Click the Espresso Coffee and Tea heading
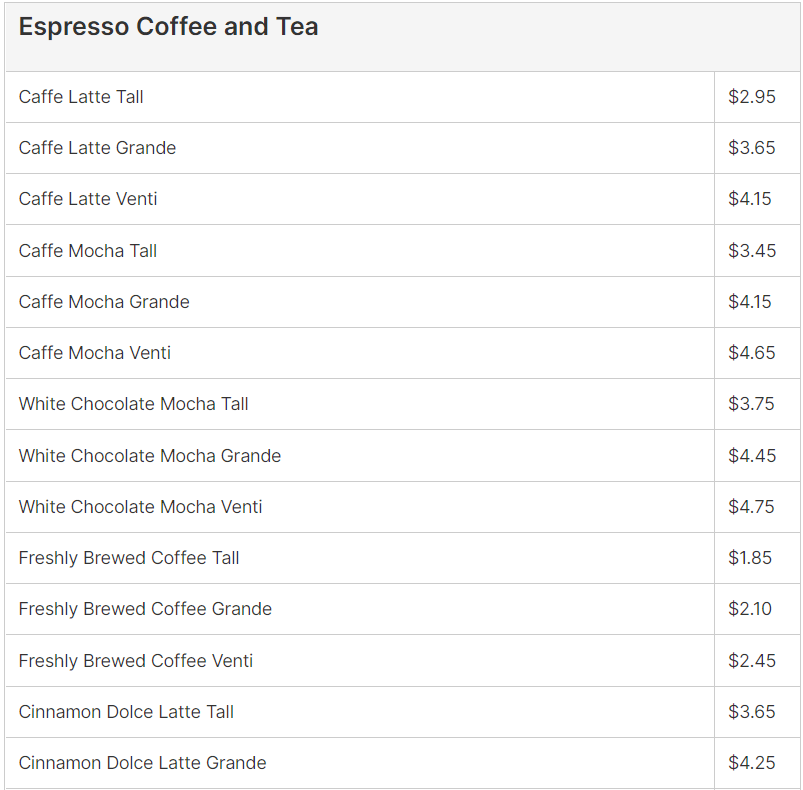The width and height of the screenshot is (803, 790). click(168, 27)
